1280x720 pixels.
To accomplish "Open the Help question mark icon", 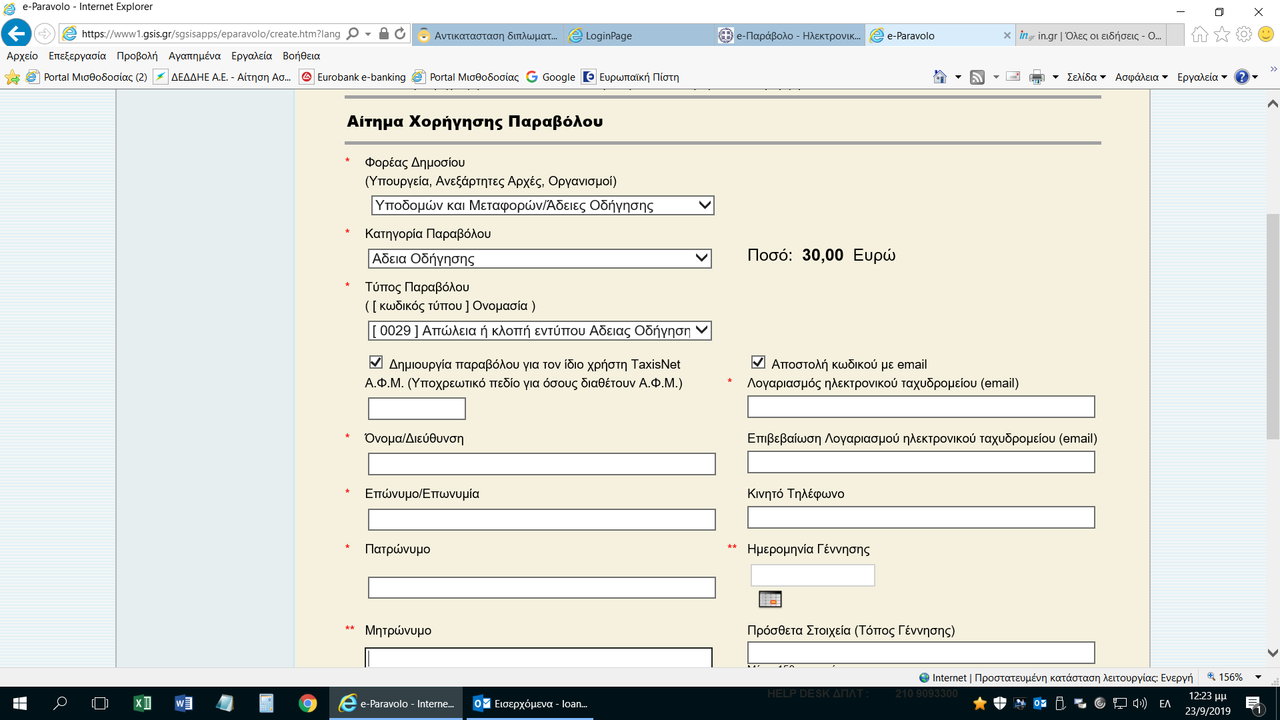I will (1241, 77).
